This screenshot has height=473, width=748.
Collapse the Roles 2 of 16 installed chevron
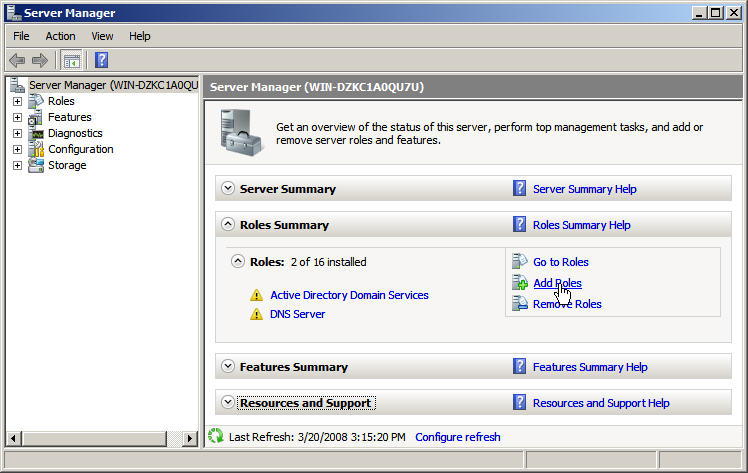click(238, 261)
